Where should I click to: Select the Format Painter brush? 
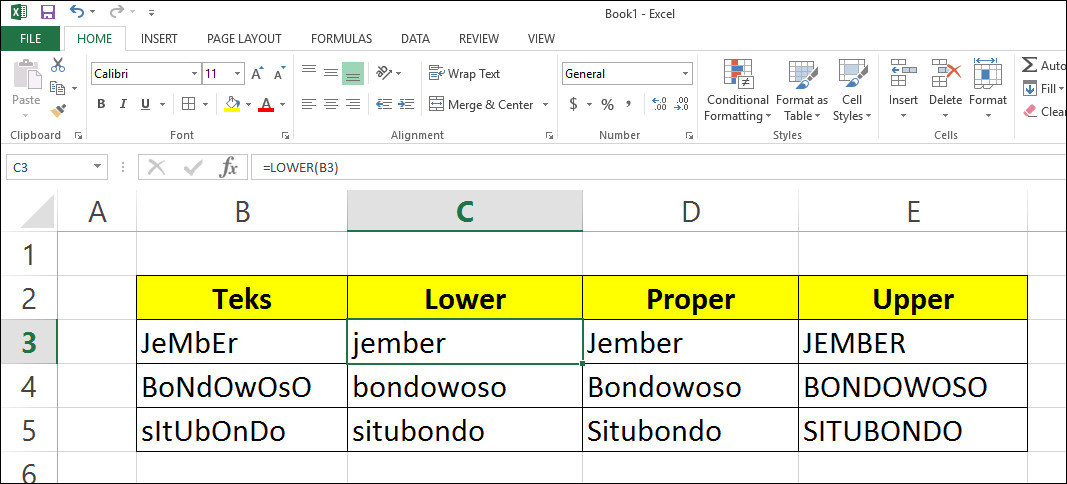tap(58, 111)
